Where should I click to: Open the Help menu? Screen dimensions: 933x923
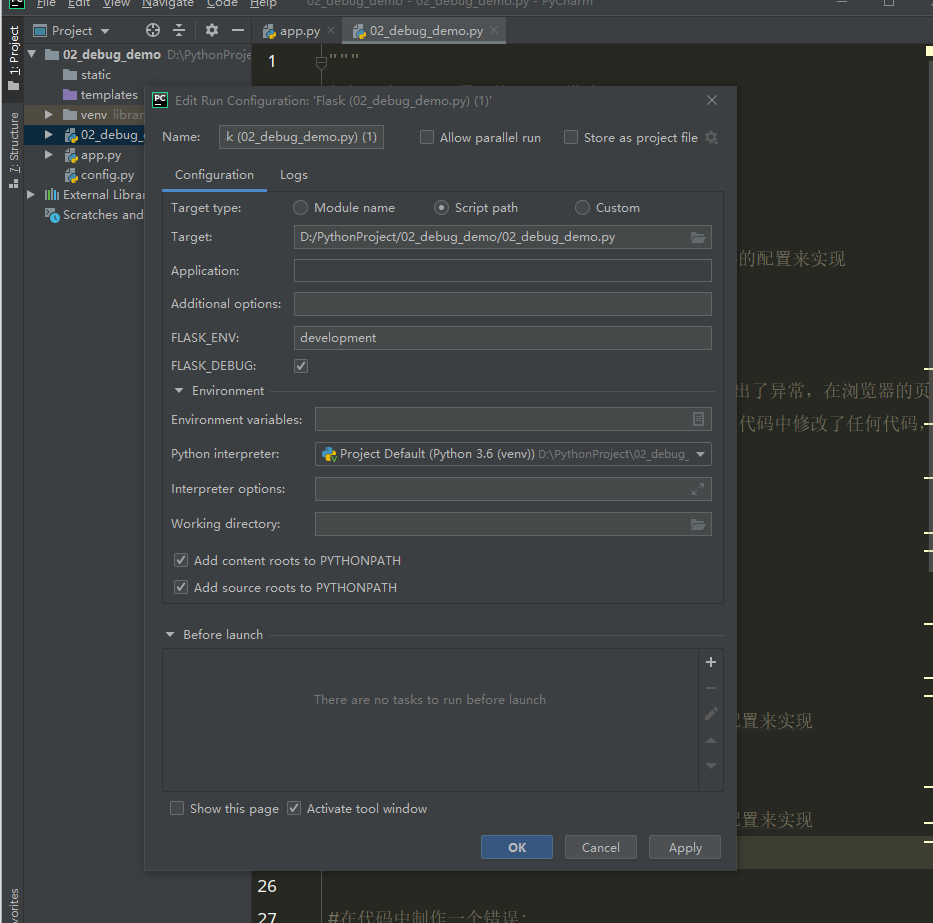coord(263,5)
